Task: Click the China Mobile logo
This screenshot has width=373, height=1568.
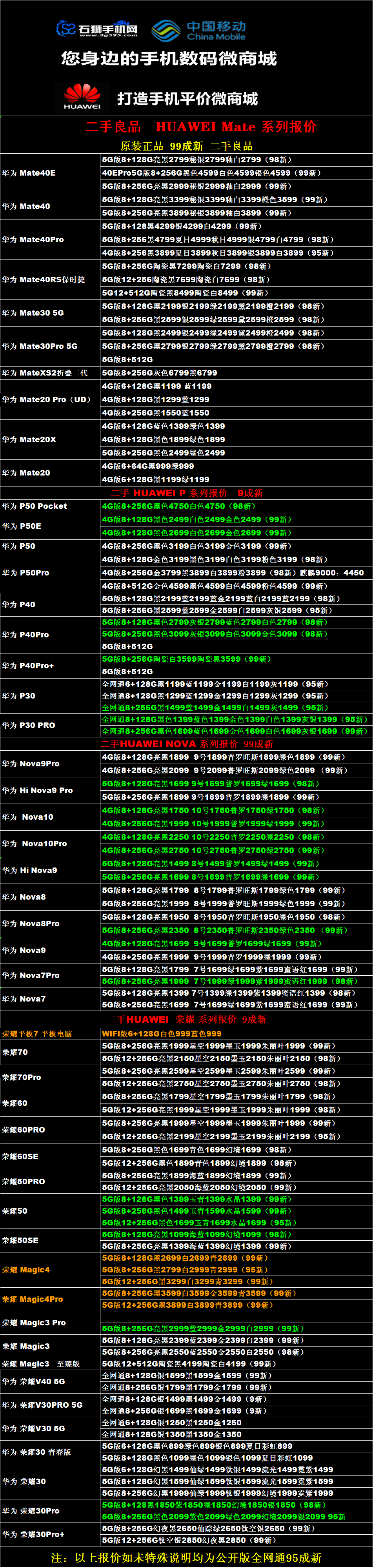Action: [199, 31]
